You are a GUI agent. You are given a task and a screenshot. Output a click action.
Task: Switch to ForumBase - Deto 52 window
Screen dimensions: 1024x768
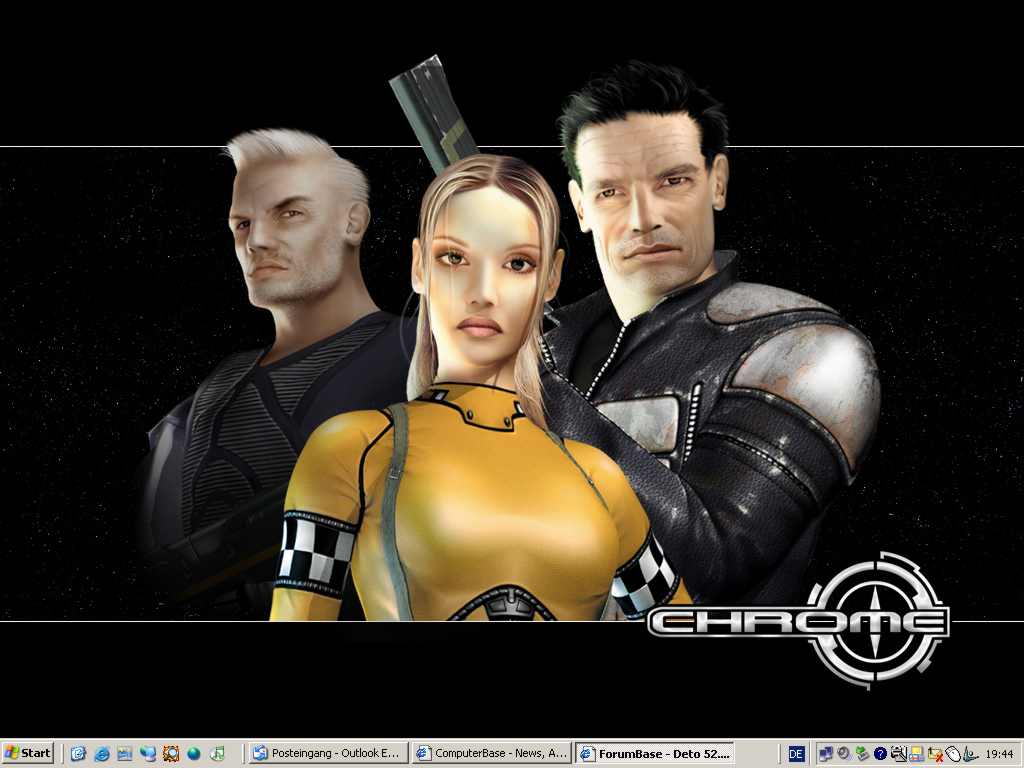point(655,753)
